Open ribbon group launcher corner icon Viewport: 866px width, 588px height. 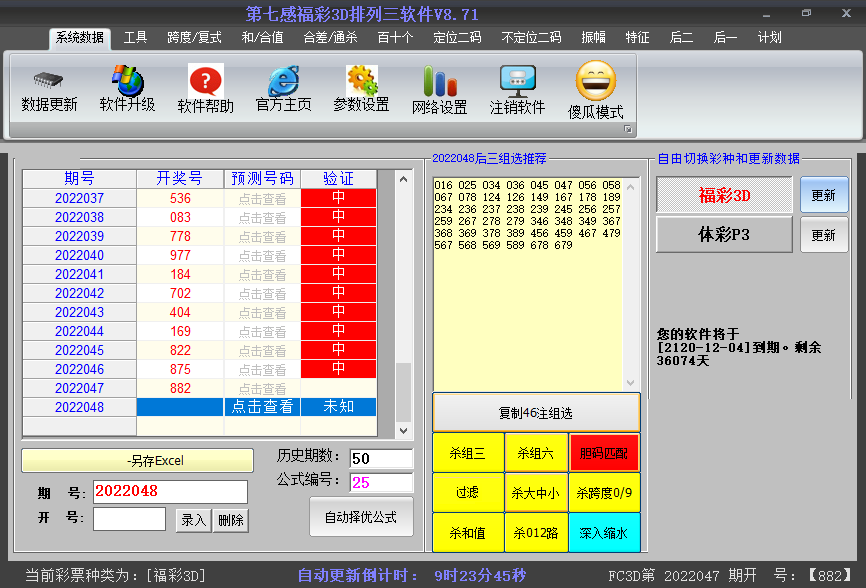[628, 129]
